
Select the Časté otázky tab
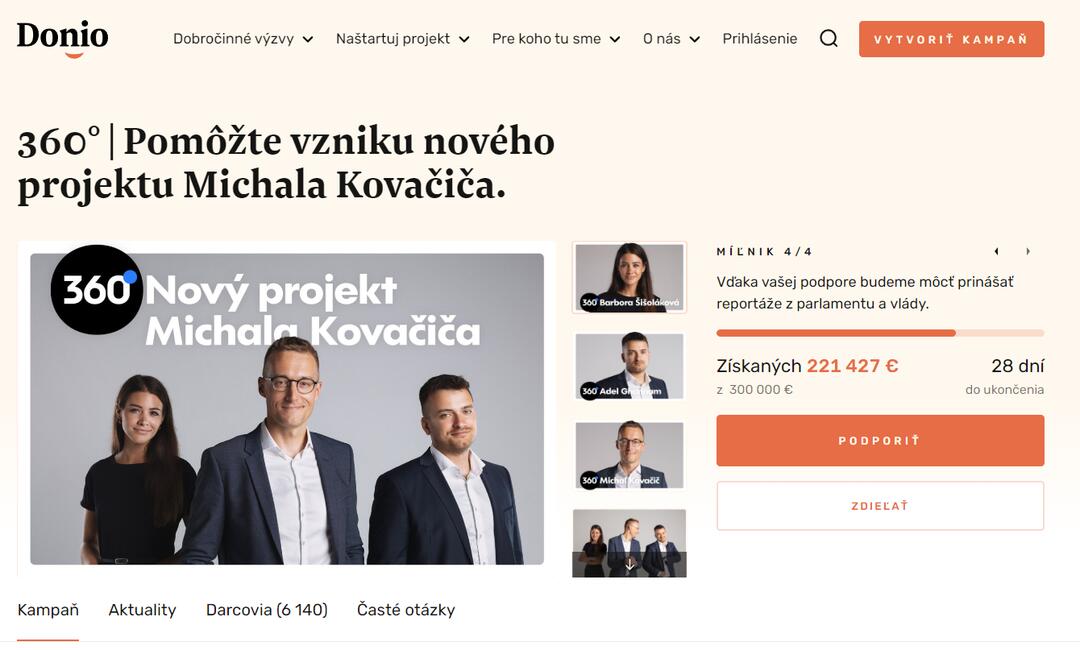(x=406, y=610)
